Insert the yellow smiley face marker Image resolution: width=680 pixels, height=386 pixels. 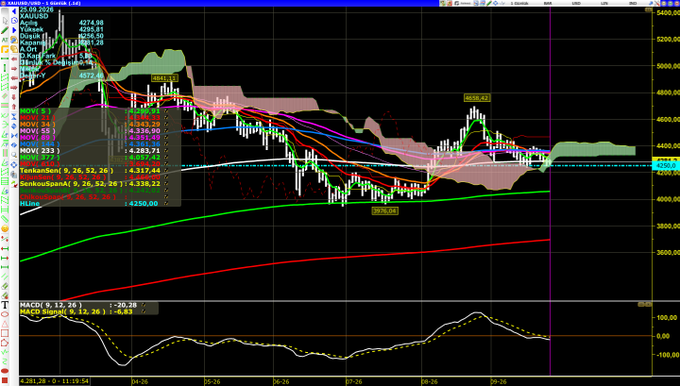click(x=5, y=229)
